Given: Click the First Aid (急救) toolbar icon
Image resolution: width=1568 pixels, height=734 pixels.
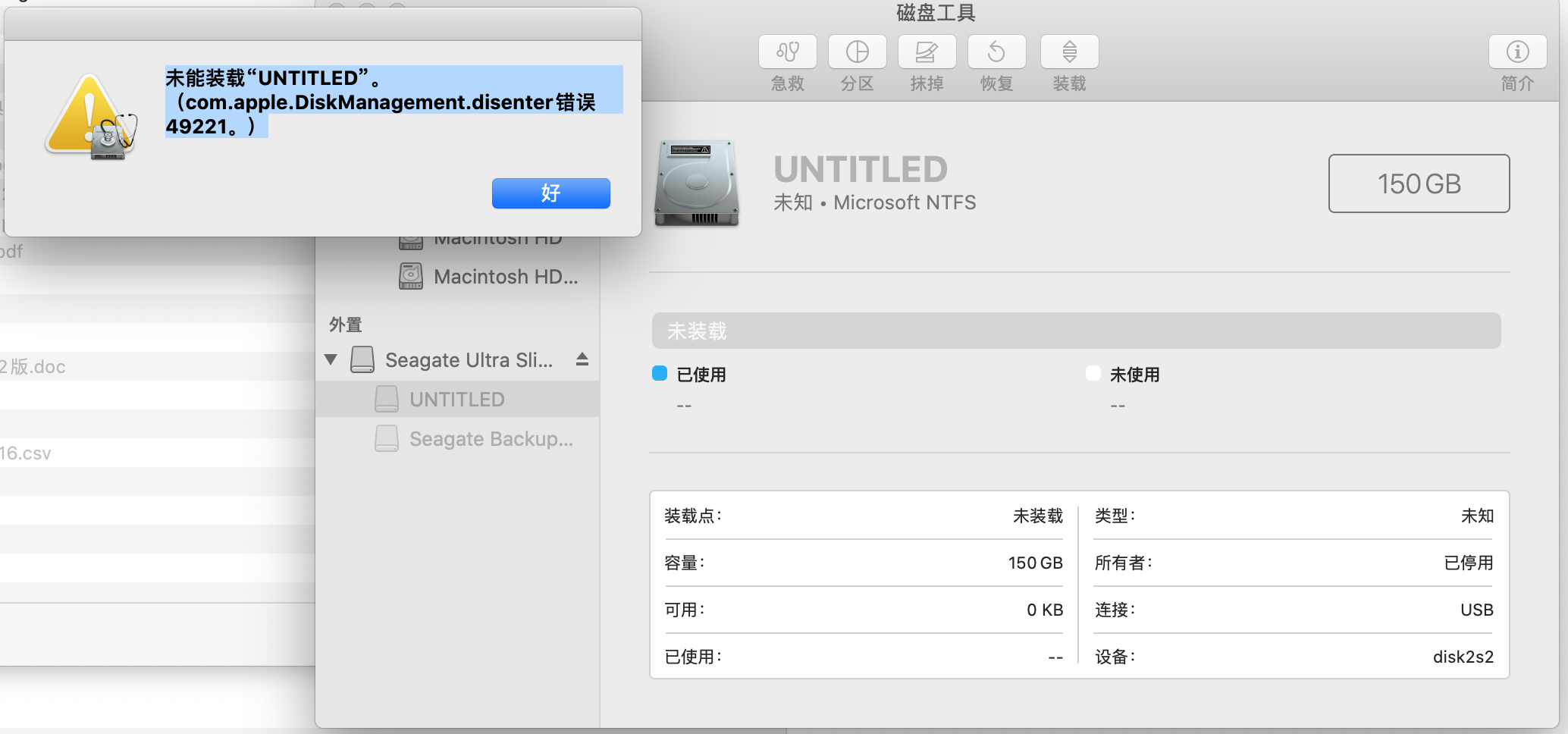Looking at the screenshot, I should coord(787,52).
